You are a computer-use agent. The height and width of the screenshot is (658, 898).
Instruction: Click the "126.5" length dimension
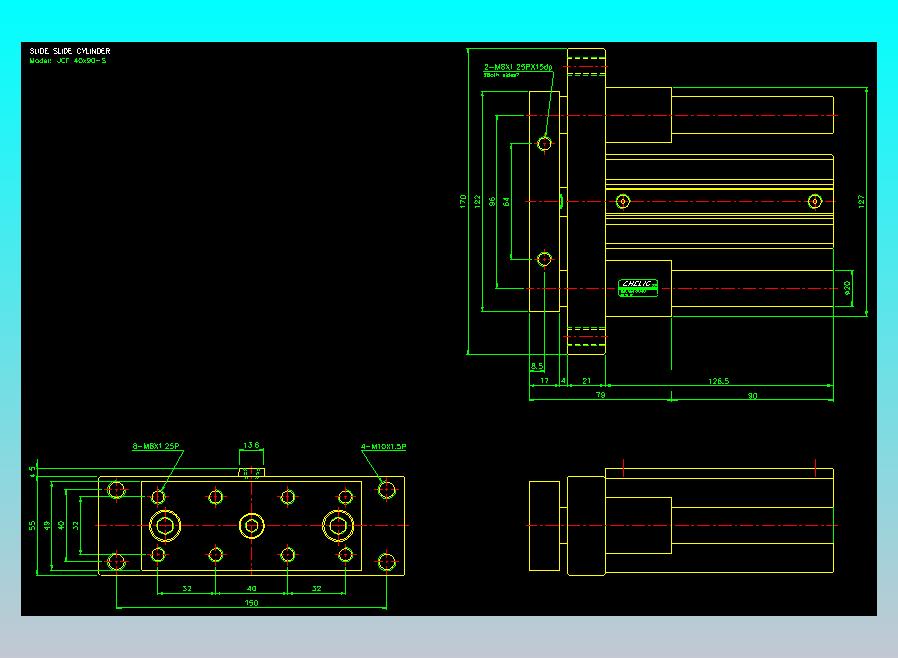click(x=719, y=381)
